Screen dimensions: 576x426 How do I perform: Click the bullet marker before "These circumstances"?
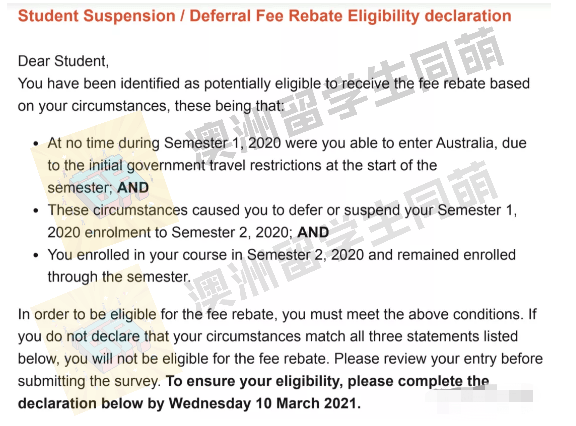coord(36,211)
